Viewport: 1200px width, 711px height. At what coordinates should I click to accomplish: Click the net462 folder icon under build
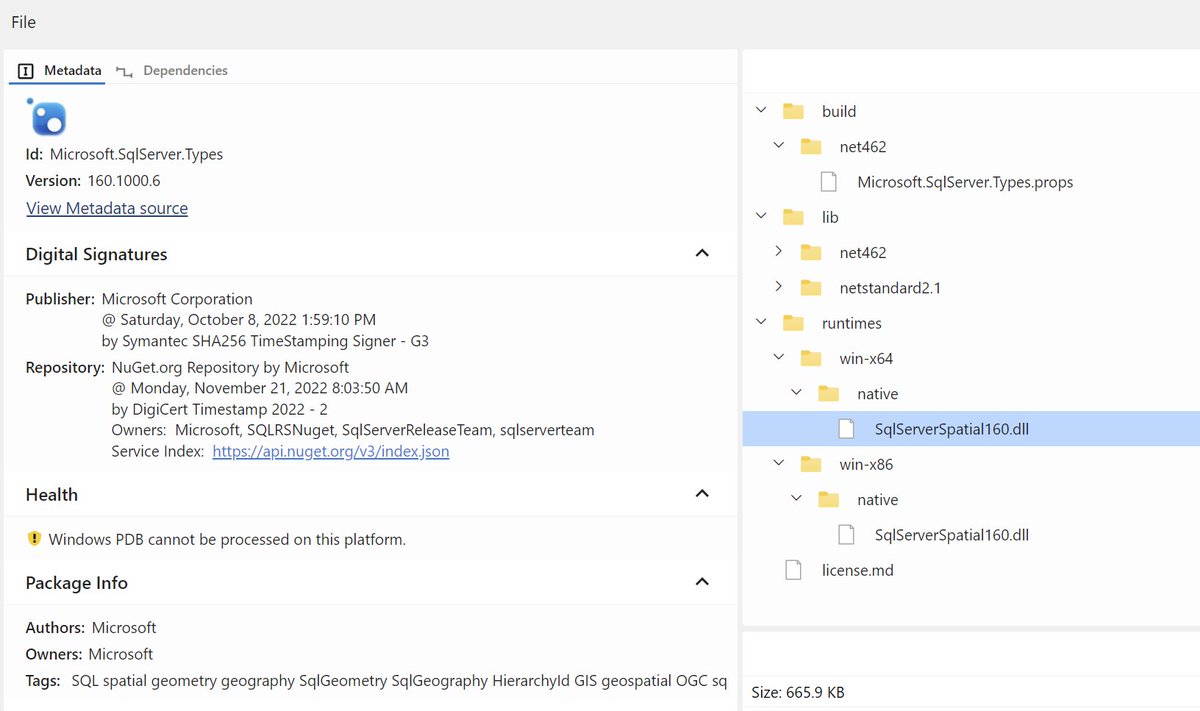point(811,147)
